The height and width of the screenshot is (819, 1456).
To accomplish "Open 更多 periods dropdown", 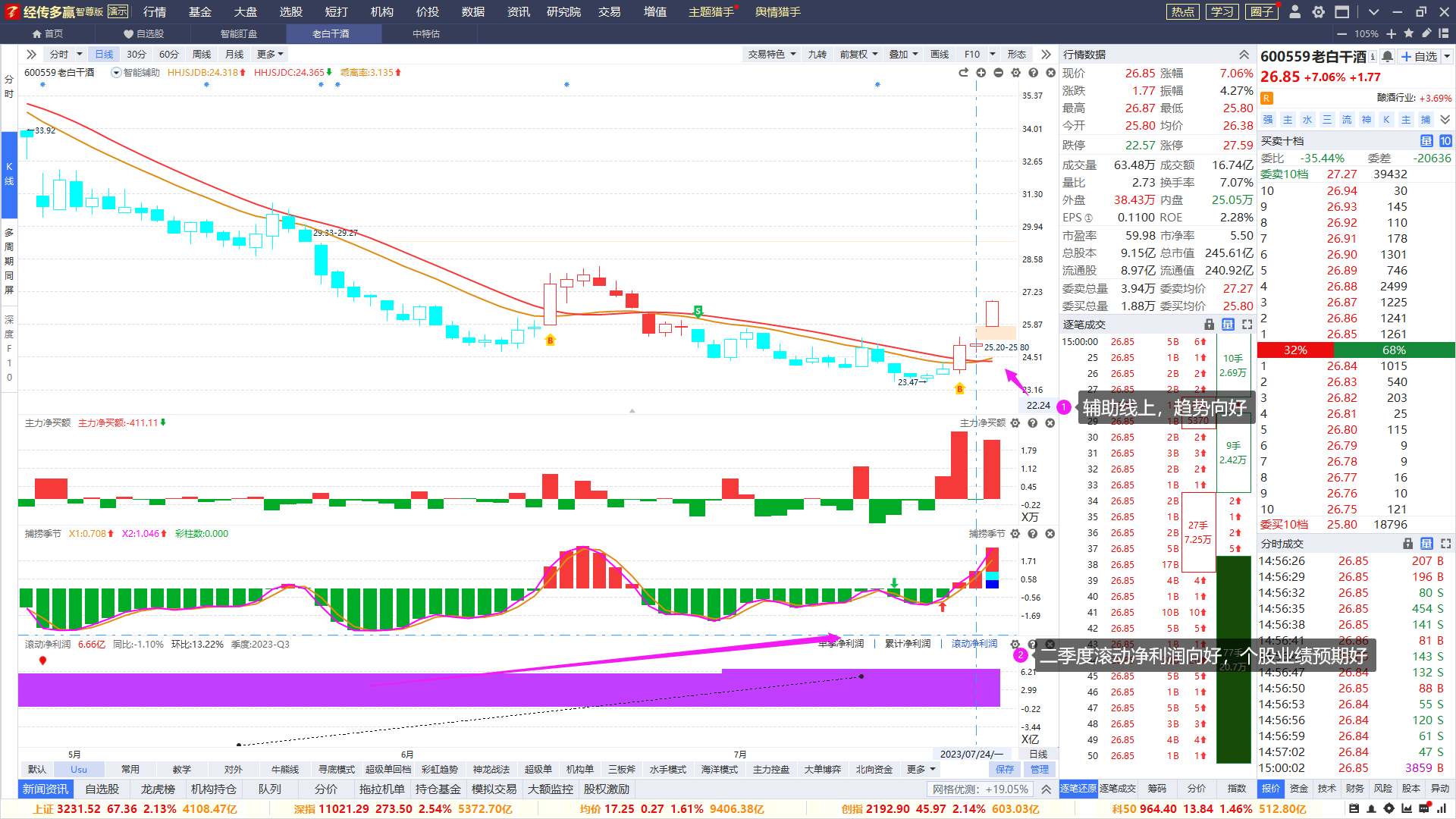I will click(x=270, y=54).
